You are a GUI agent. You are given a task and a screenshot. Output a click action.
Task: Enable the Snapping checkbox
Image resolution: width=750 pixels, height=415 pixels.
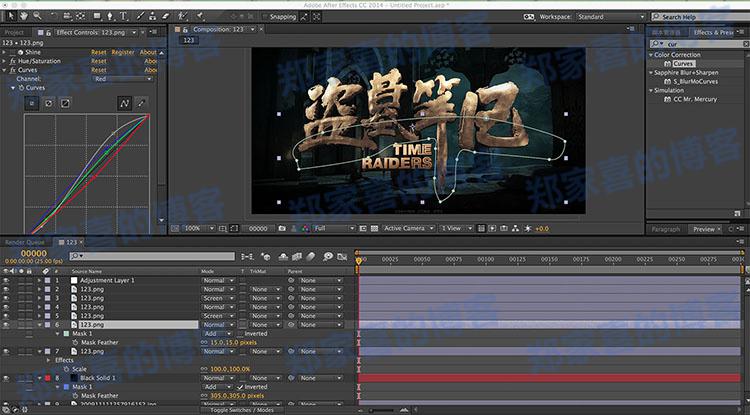(x=265, y=17)
